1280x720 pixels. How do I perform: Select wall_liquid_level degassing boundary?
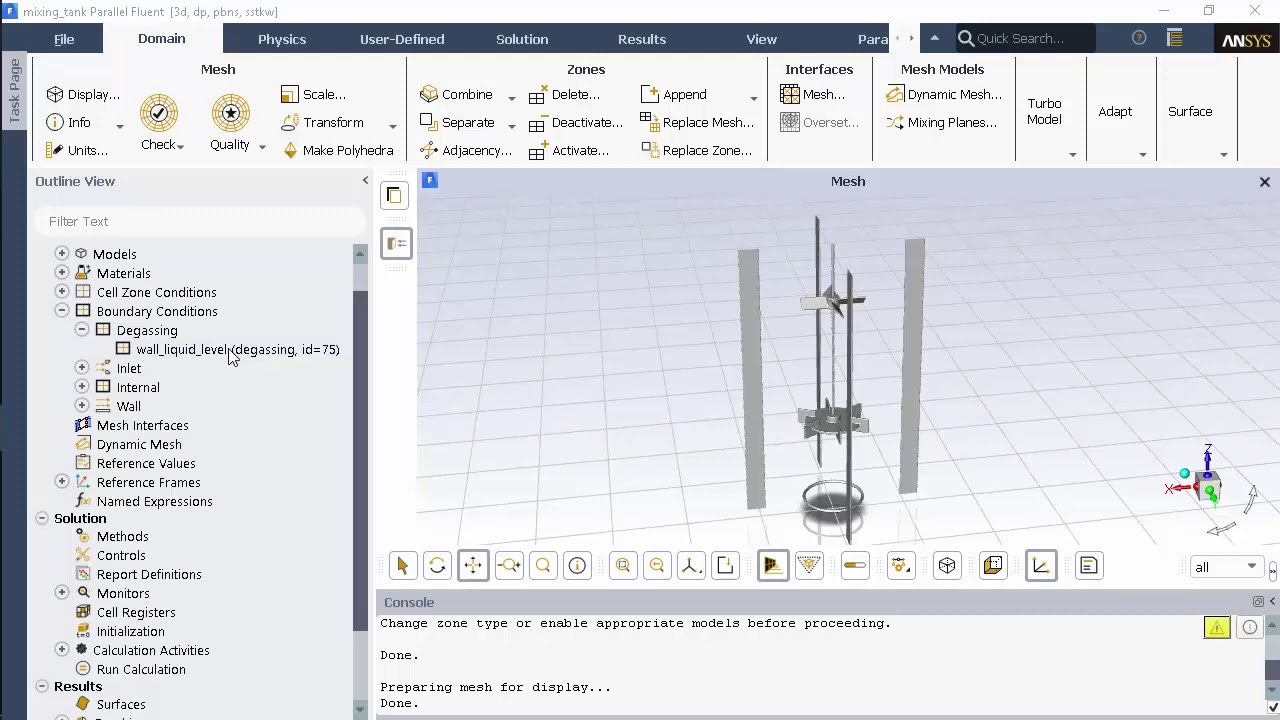238,349
